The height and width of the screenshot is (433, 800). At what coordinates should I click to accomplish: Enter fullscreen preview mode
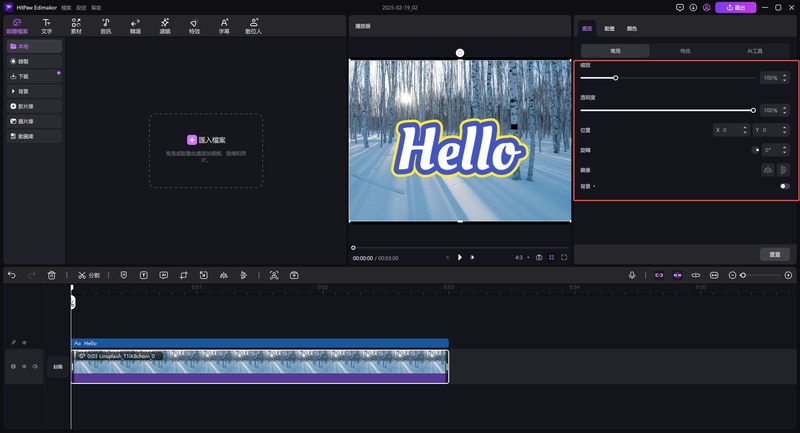(564, 257)
